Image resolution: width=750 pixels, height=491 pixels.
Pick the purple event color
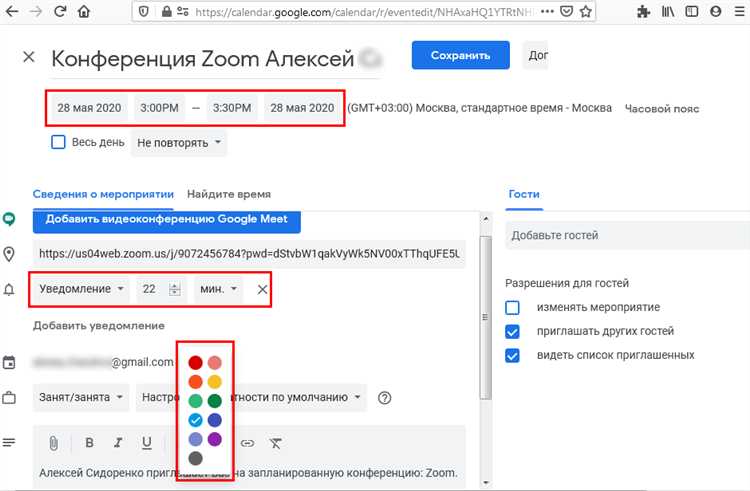(214, 439)
